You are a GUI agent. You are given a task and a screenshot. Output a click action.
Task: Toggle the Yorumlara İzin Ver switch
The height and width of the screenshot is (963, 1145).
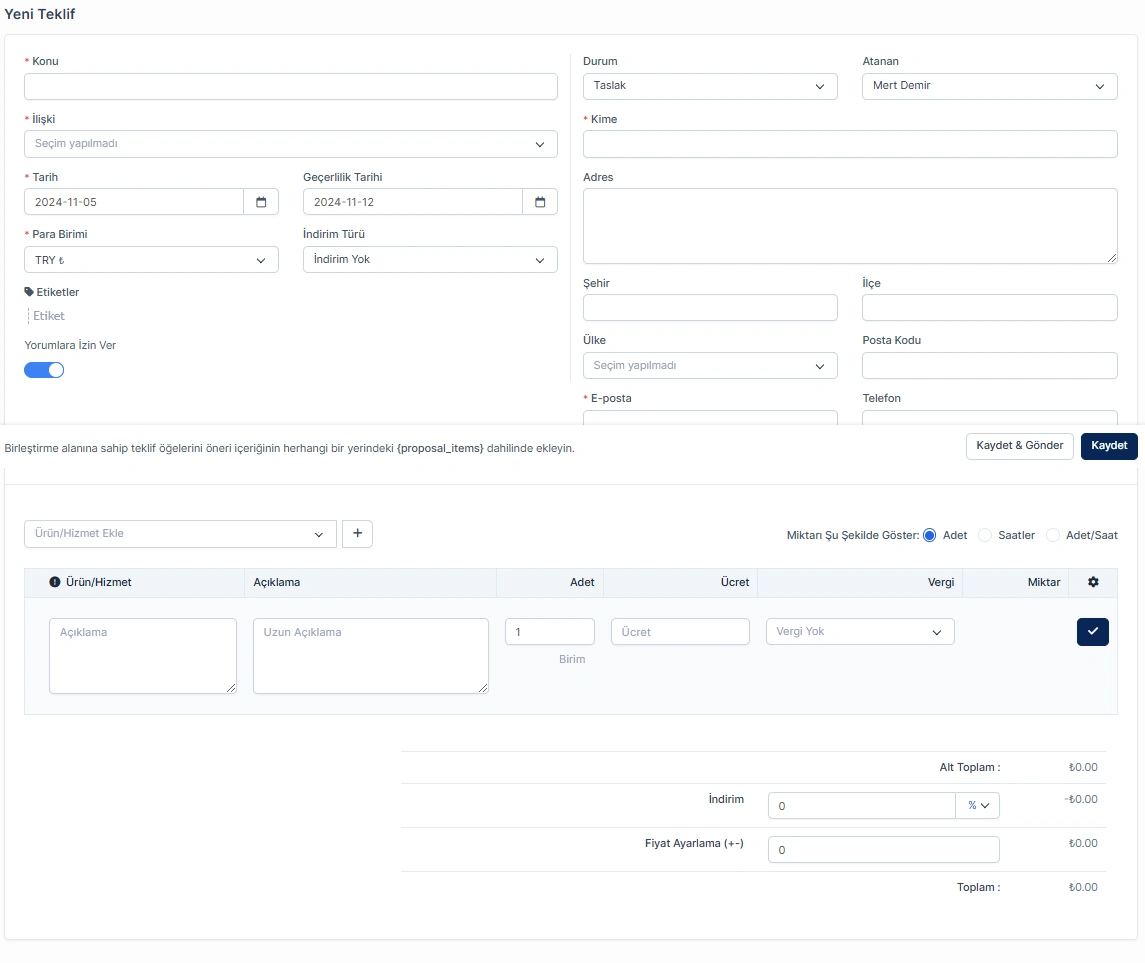44,370
